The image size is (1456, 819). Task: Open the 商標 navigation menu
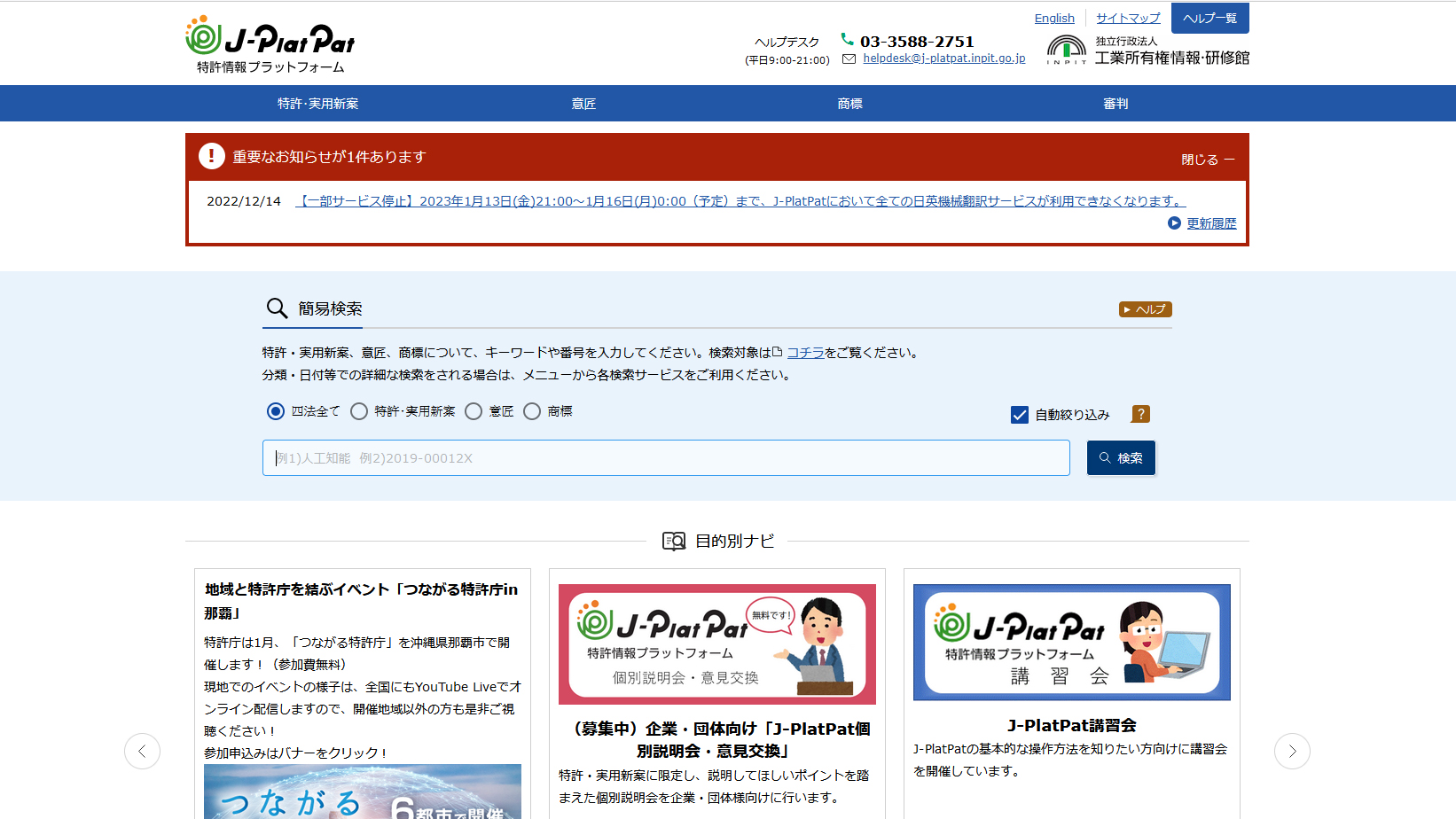click(849, 104)
